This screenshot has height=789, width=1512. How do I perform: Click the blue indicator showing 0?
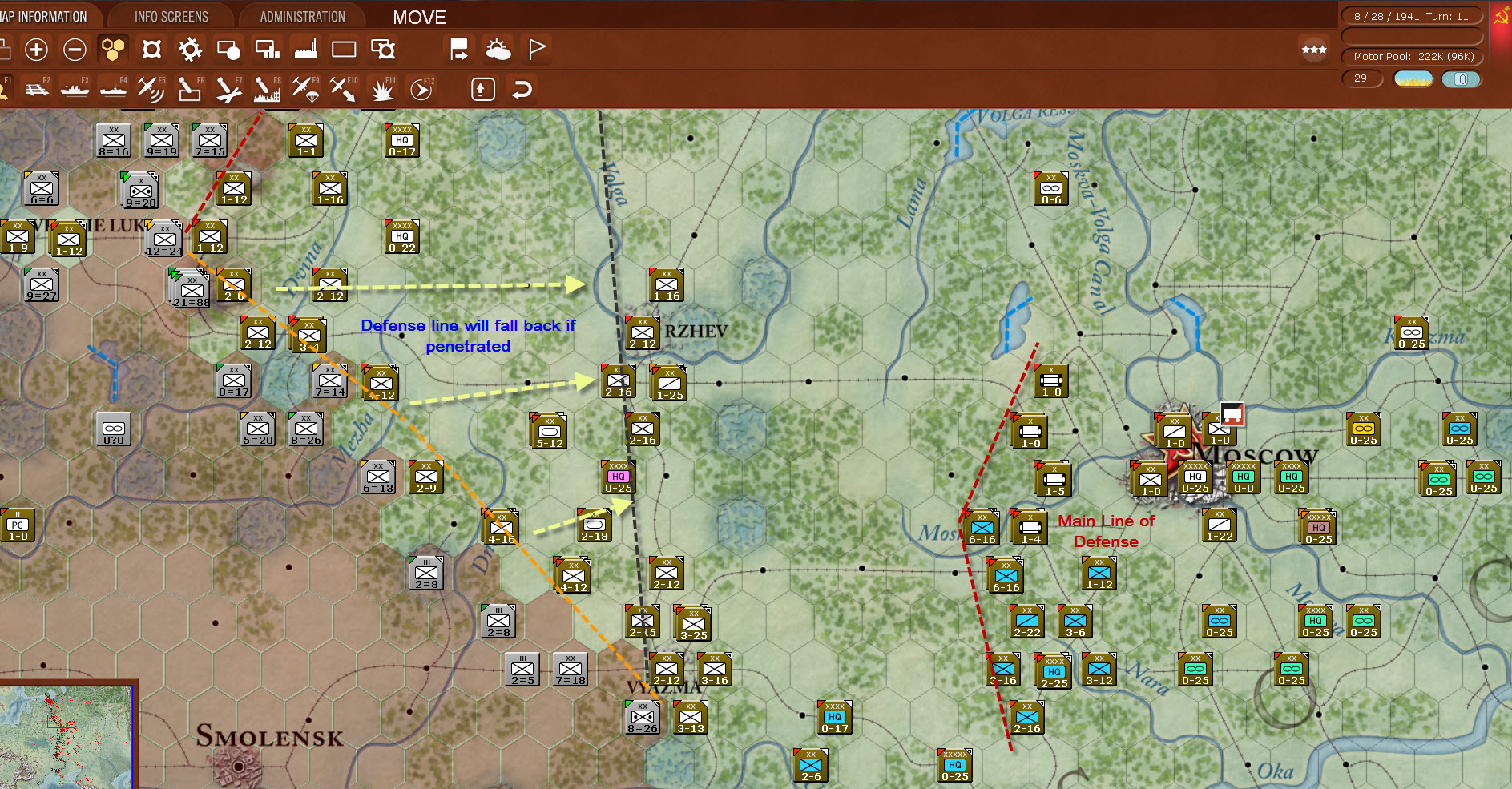(1462, 78)
